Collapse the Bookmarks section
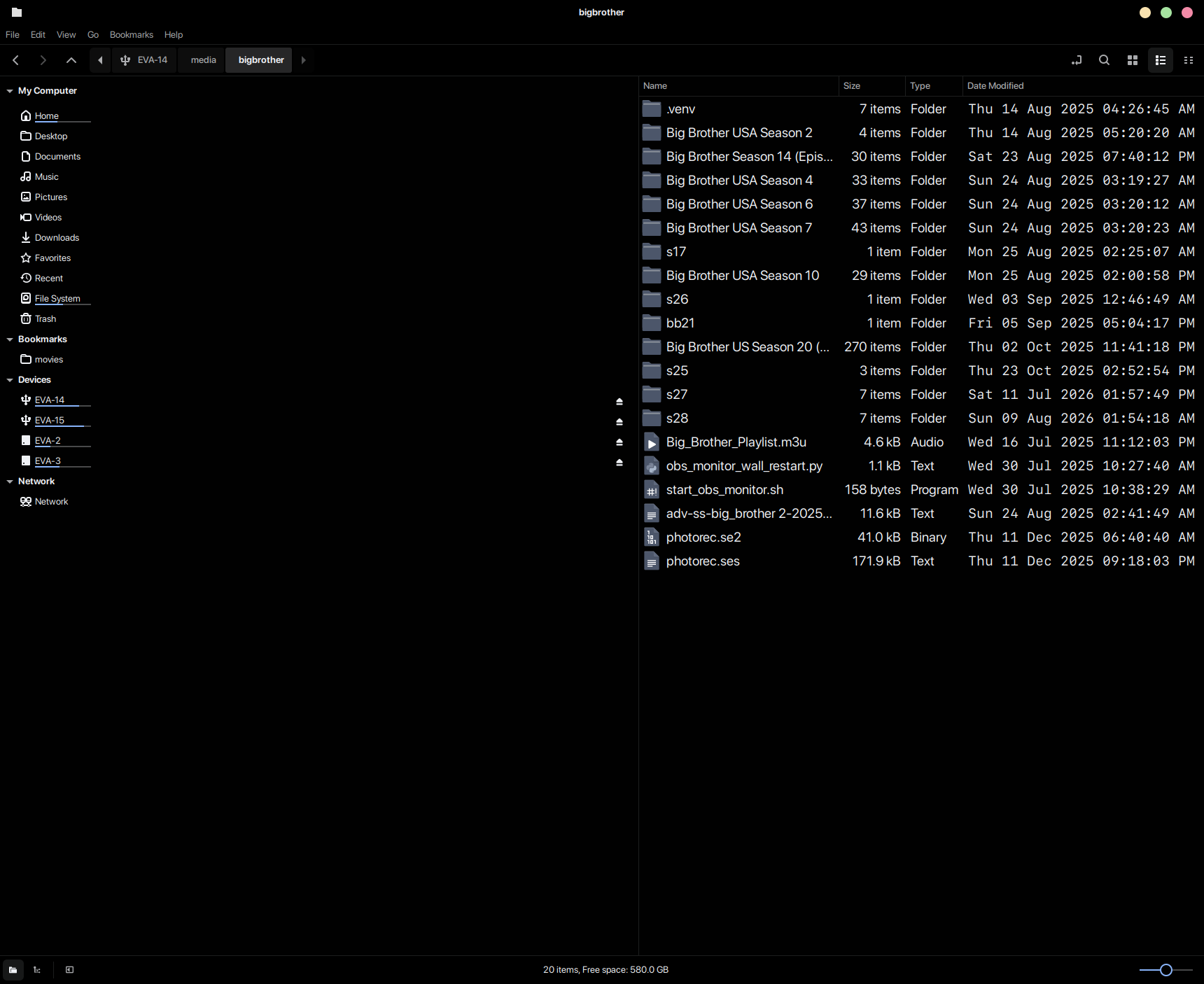1204x984 pixels. point(10,339)
